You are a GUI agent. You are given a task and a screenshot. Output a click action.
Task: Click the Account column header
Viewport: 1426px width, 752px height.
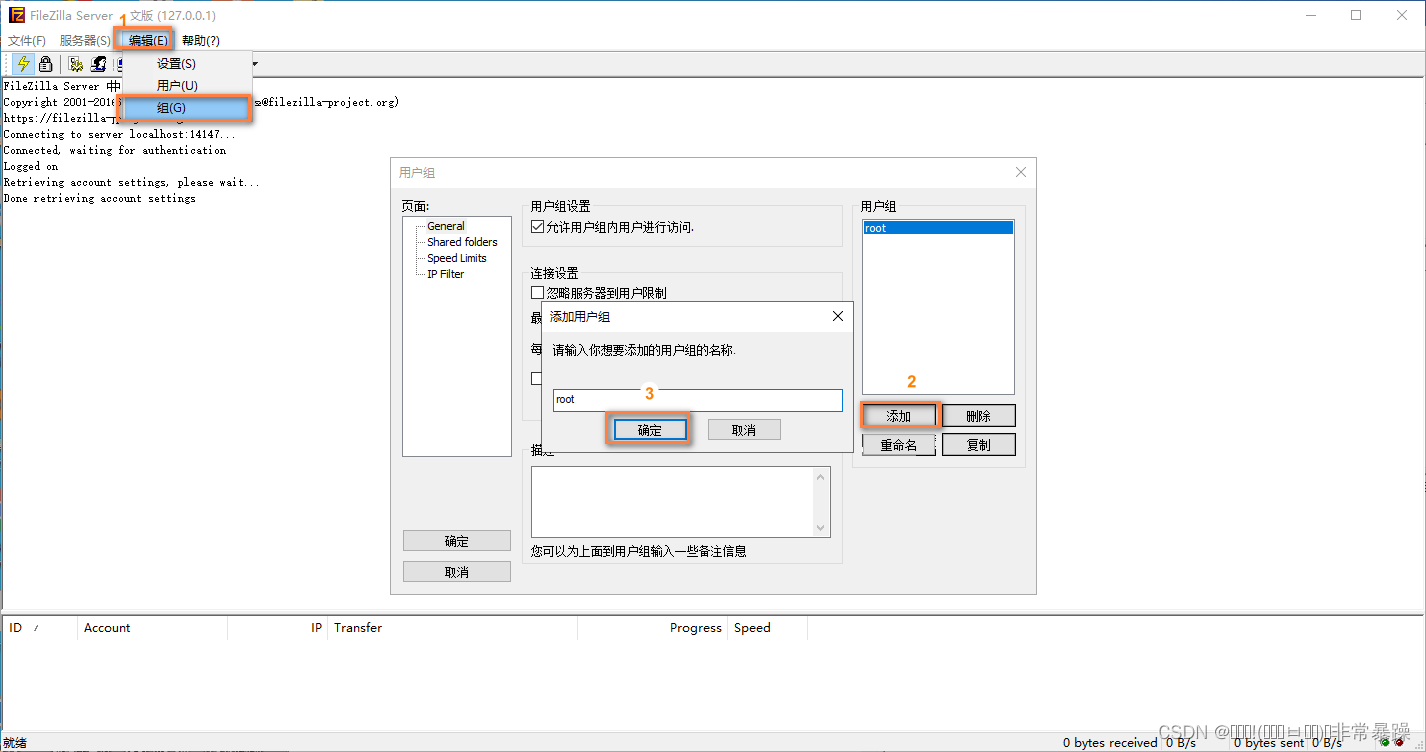152,628
